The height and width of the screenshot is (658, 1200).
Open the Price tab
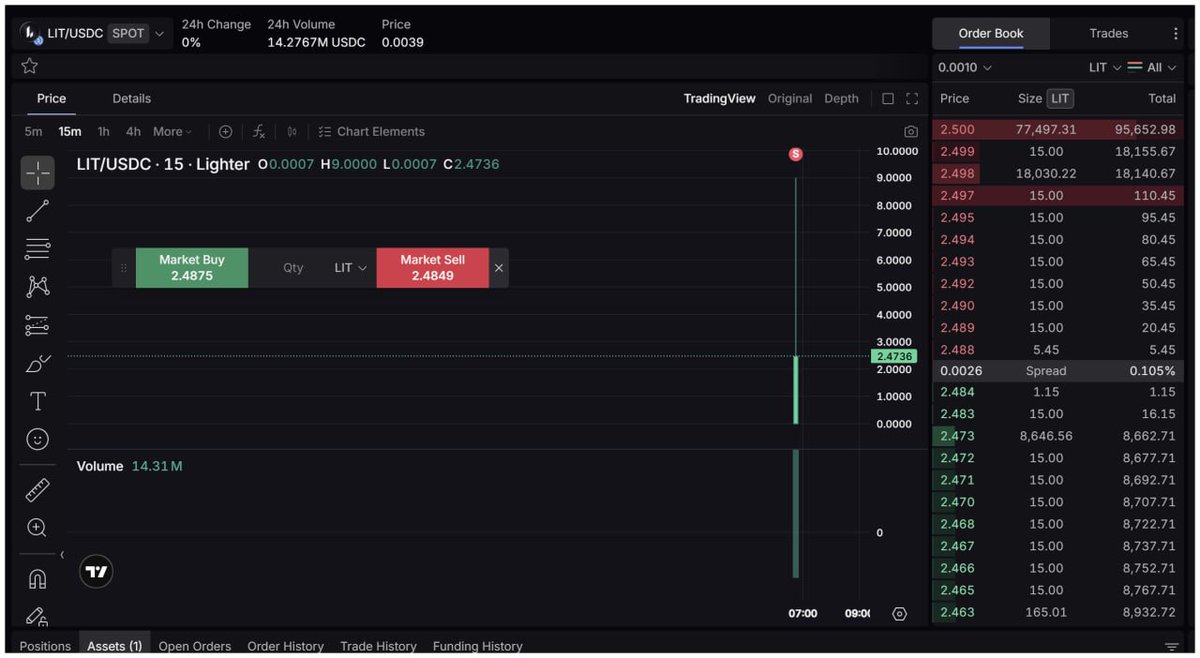point(52,99)
